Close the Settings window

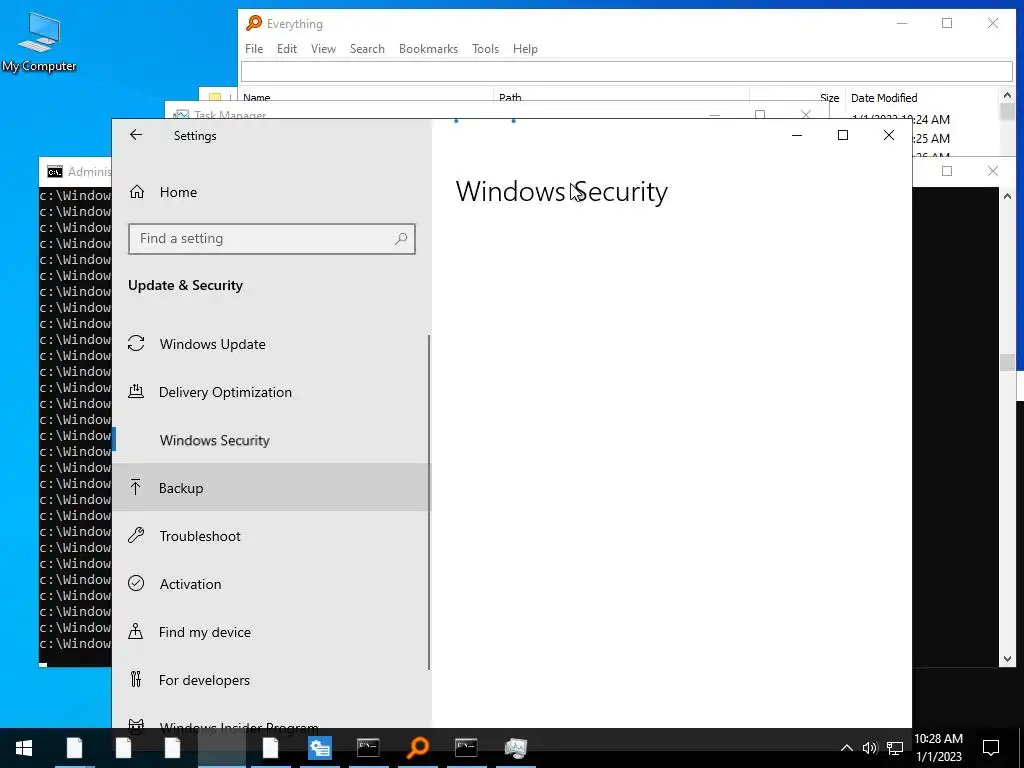(x=889, y=135)
